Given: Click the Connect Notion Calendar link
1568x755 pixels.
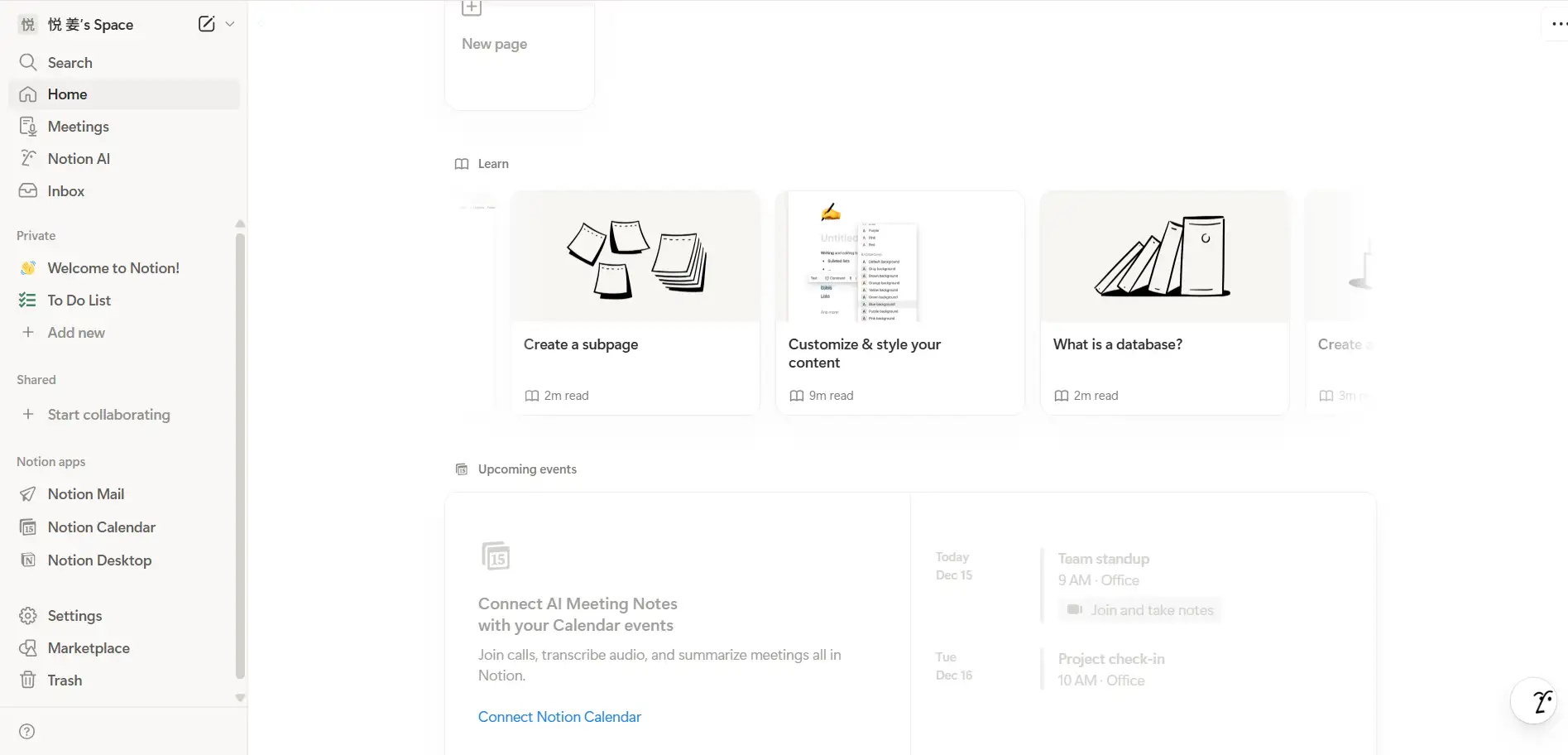Looking at the screenshot, I should 559,717.
